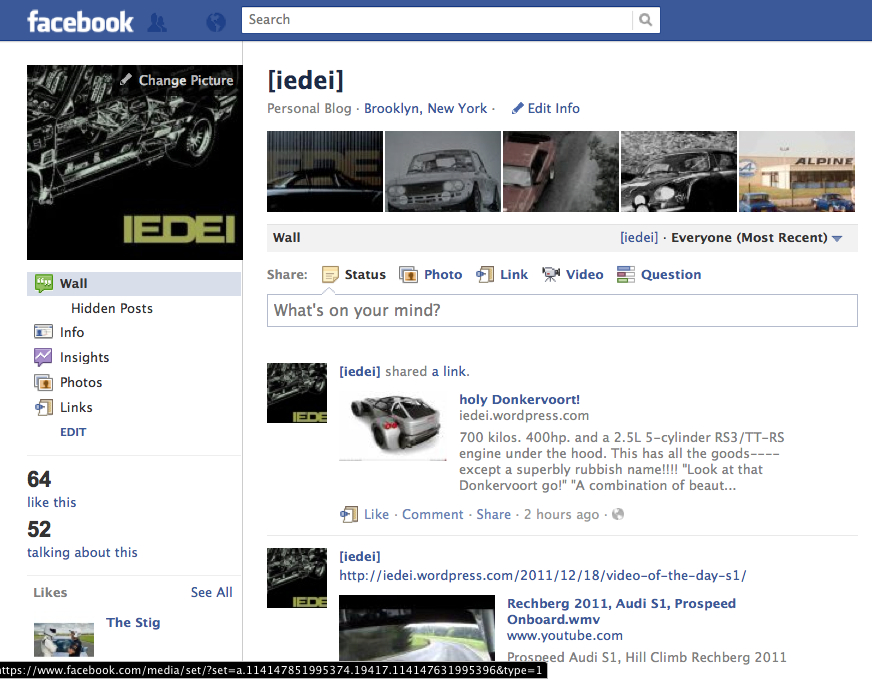Open the Alpine building photo thumbnail
This screenshot has height=679, width=872.
pos(797,171)
